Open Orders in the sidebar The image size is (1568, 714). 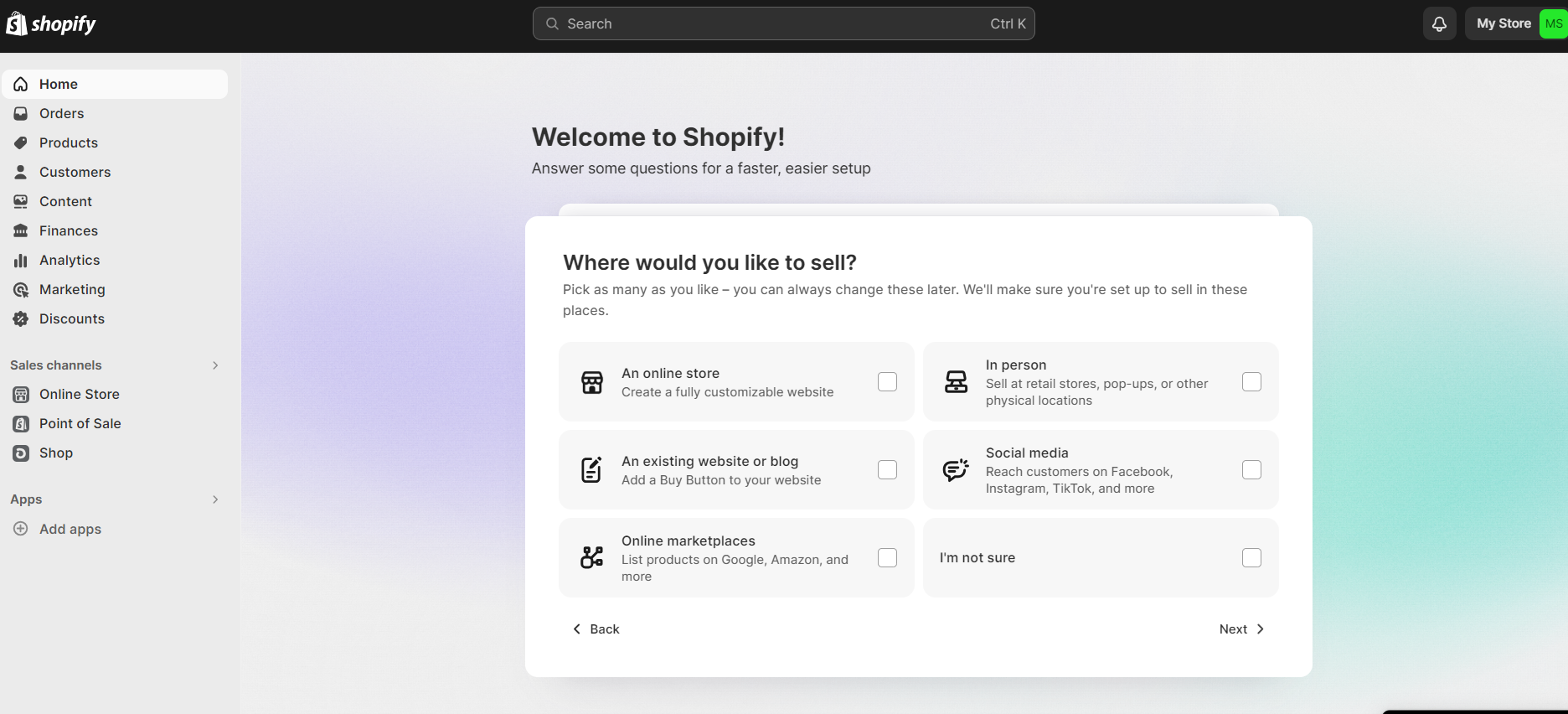click(x=115, y=113)
